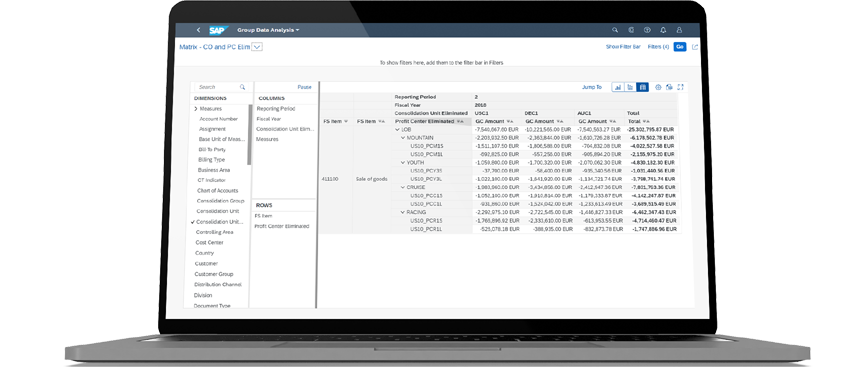Select Customer Group dimension
The width and height of the screenshot is (867, 367).
(x=213, y=274)
